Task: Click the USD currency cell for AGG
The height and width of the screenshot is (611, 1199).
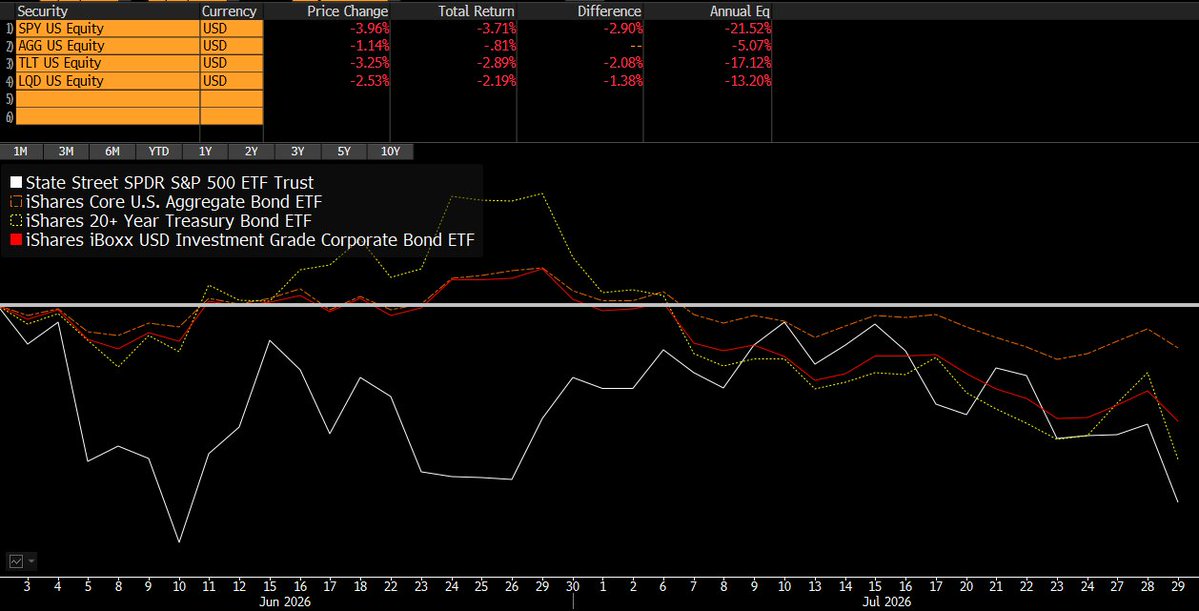Action: coord(232,46)
